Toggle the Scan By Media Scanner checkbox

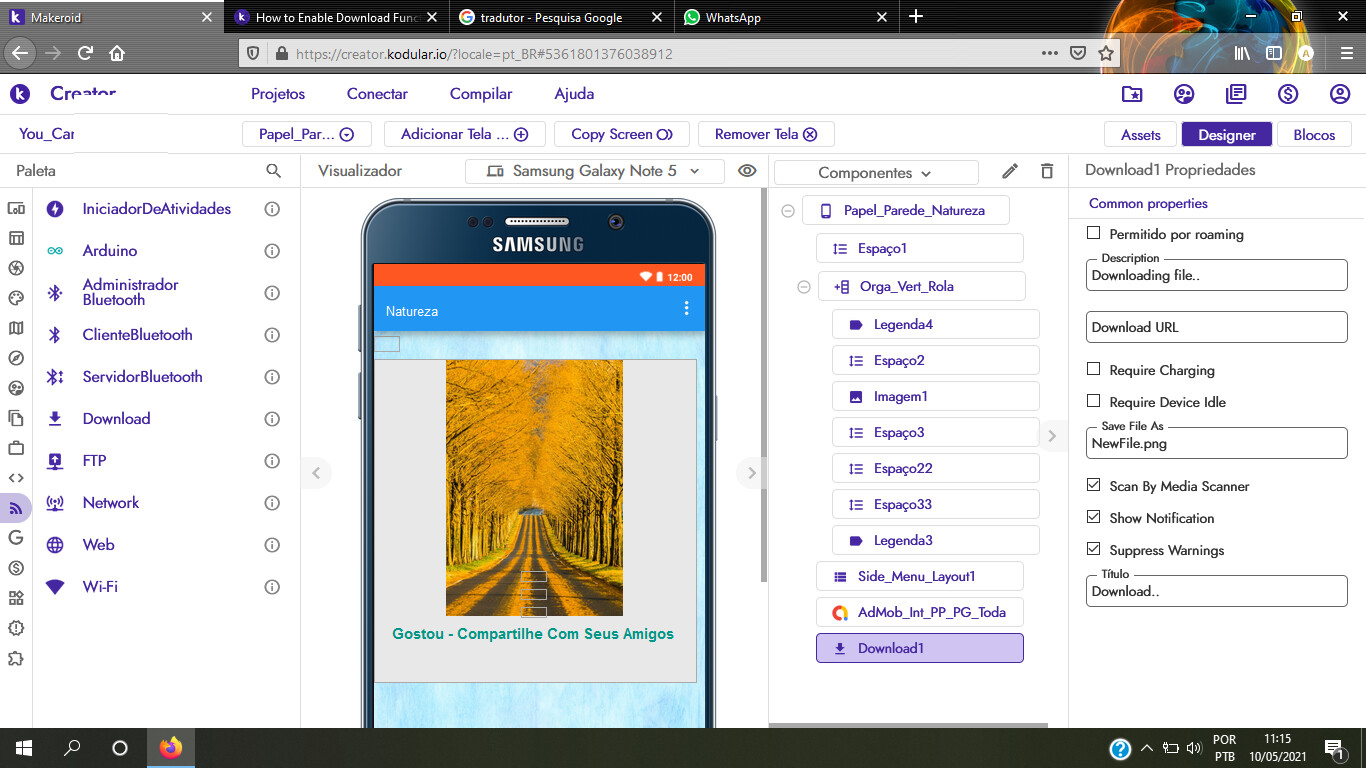[1093, 485]
